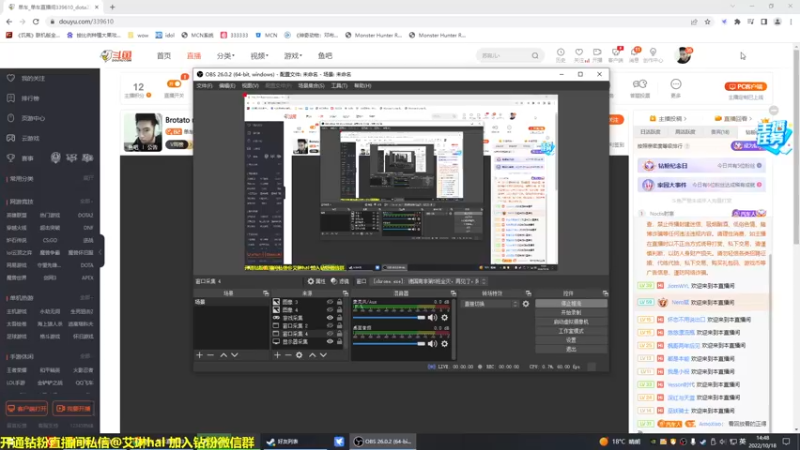The width and height of the screenshot is (800, 450).
Task: Open the 场景集合(S) menu in OBS
Action: (x=311, y=86)
